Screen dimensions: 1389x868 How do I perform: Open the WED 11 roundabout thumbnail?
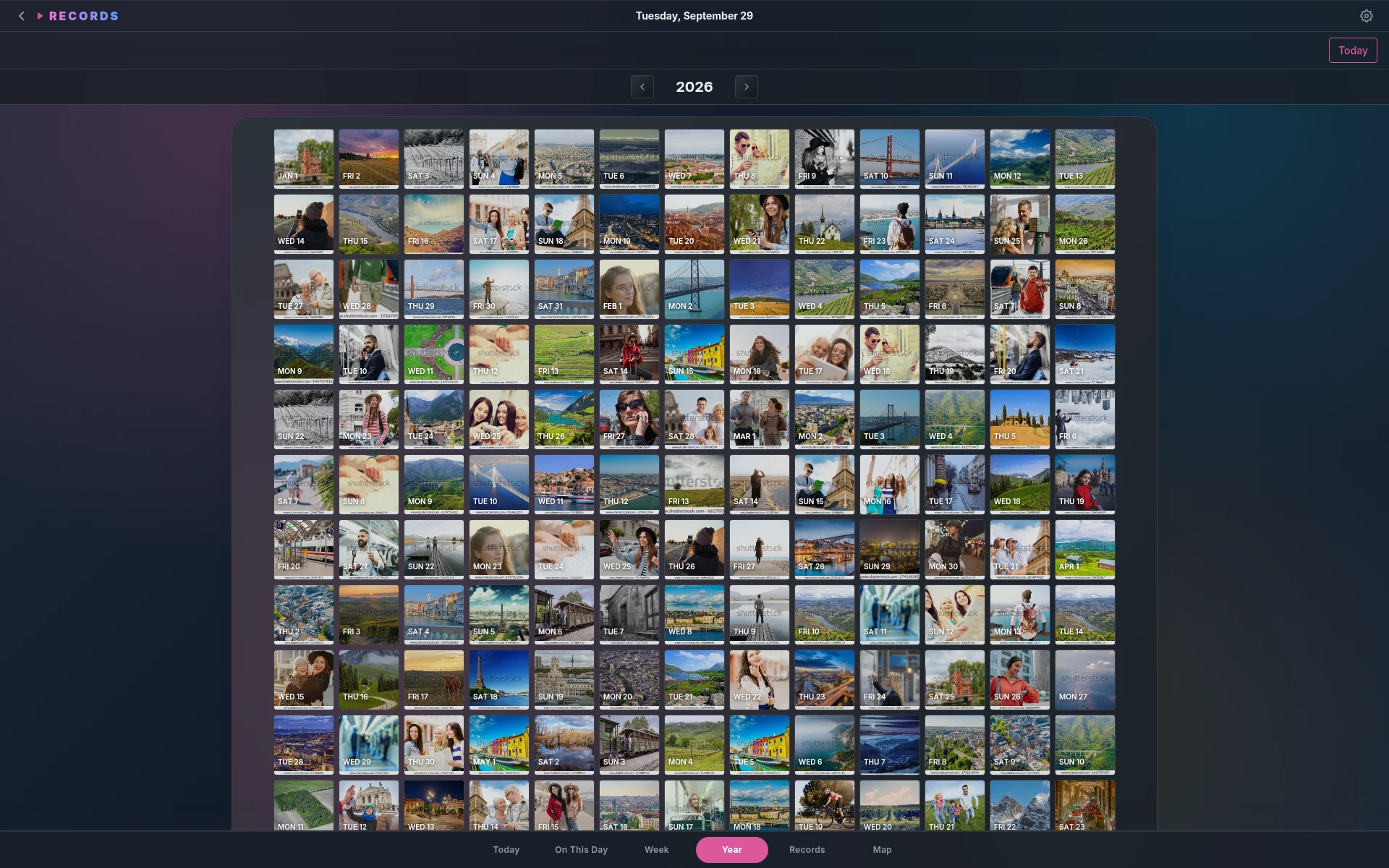pyautogui.click(x=434, y=354)
